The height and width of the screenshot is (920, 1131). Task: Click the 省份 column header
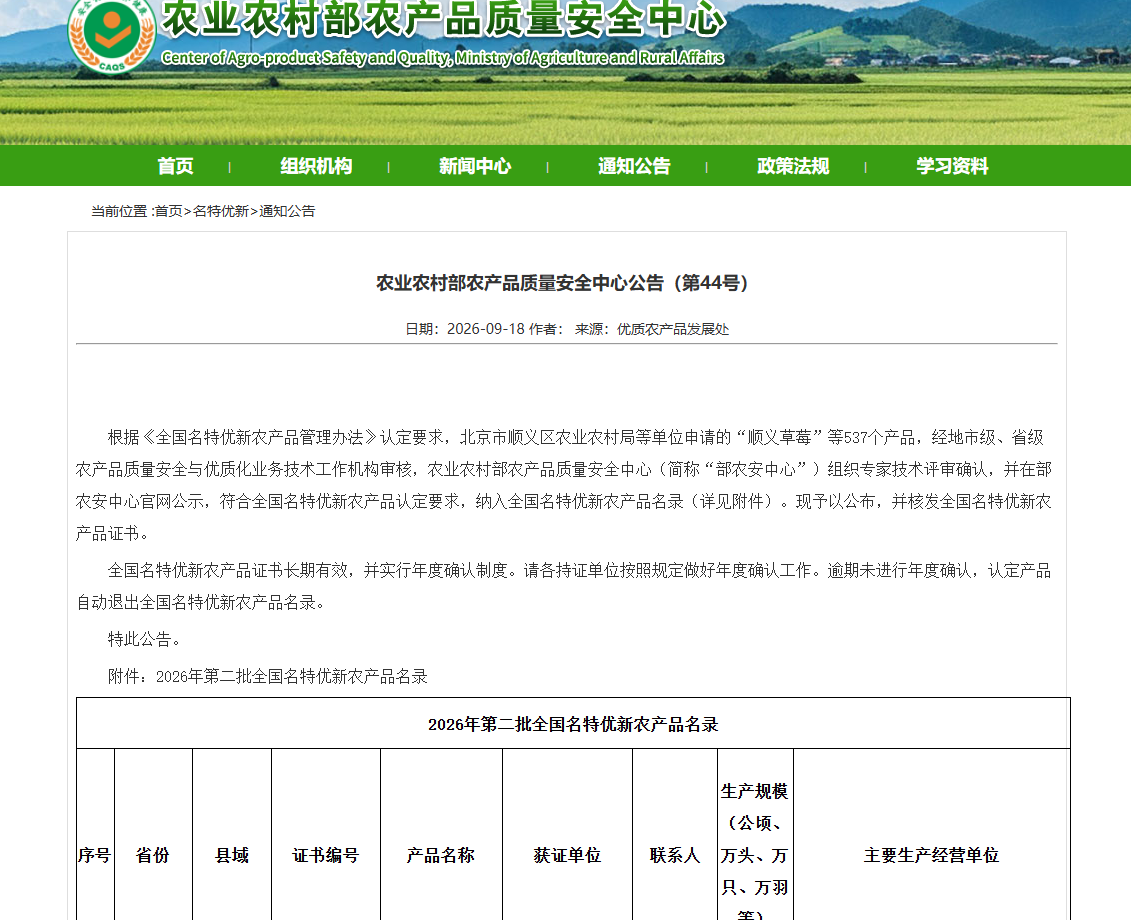coord(153,855)
